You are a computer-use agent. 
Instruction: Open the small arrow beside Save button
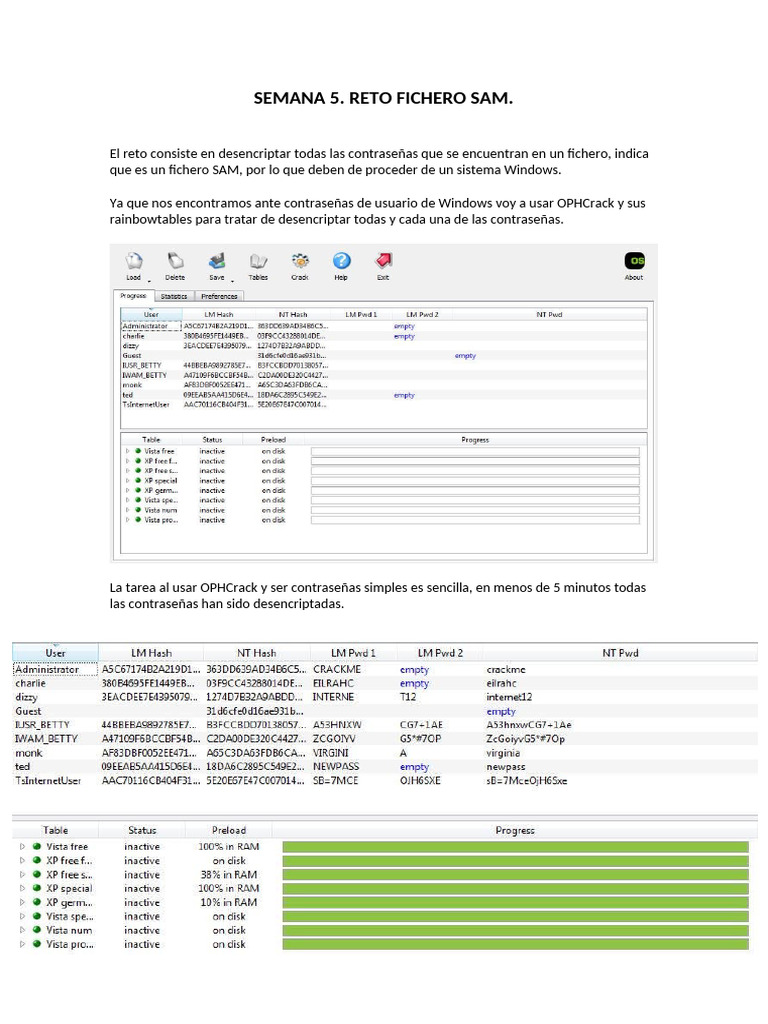tap(232, 281)
